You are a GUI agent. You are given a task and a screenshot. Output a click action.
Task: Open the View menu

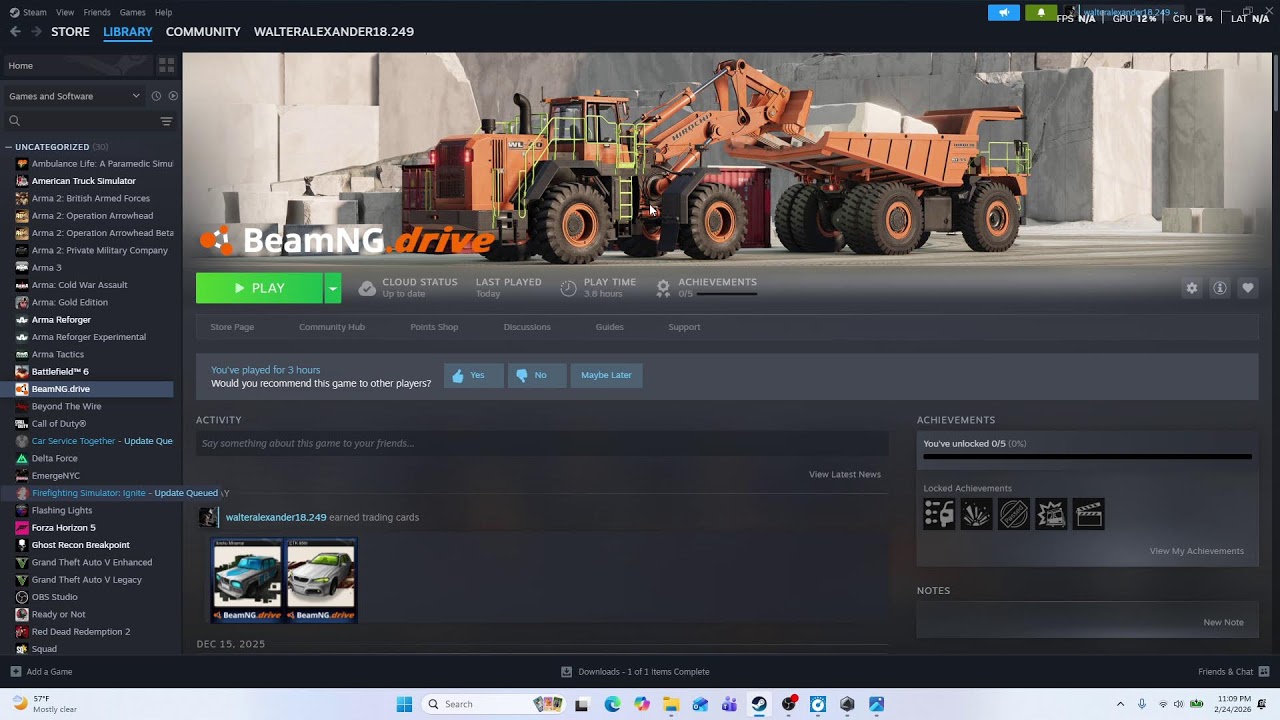point(65,12)
